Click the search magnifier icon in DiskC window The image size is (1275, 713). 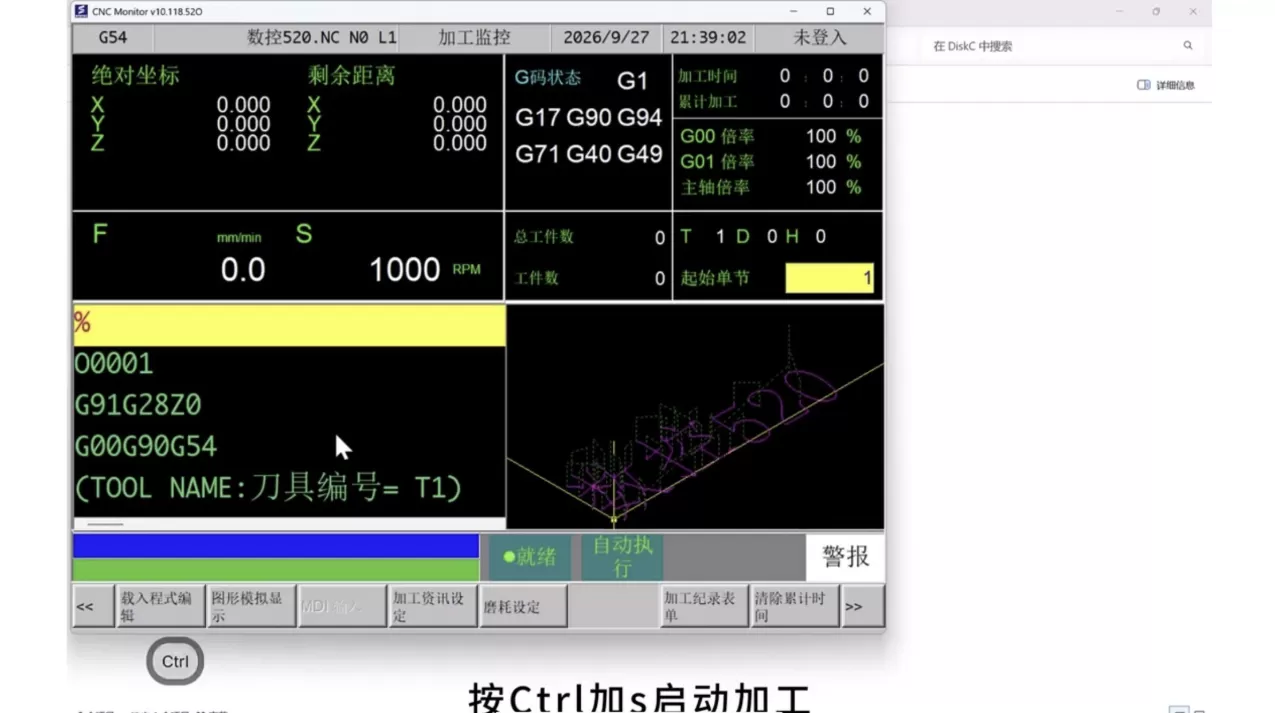pyautogui.click(x=1188, y=46)
